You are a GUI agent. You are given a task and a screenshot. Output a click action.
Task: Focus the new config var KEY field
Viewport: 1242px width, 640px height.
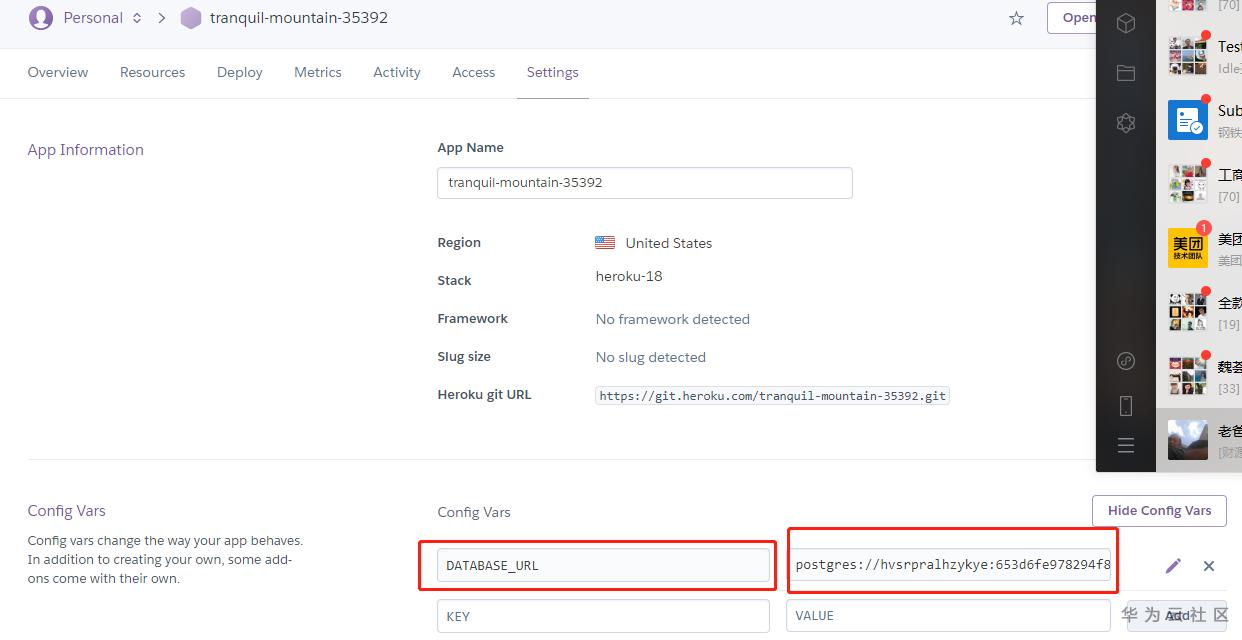(603, 616)
